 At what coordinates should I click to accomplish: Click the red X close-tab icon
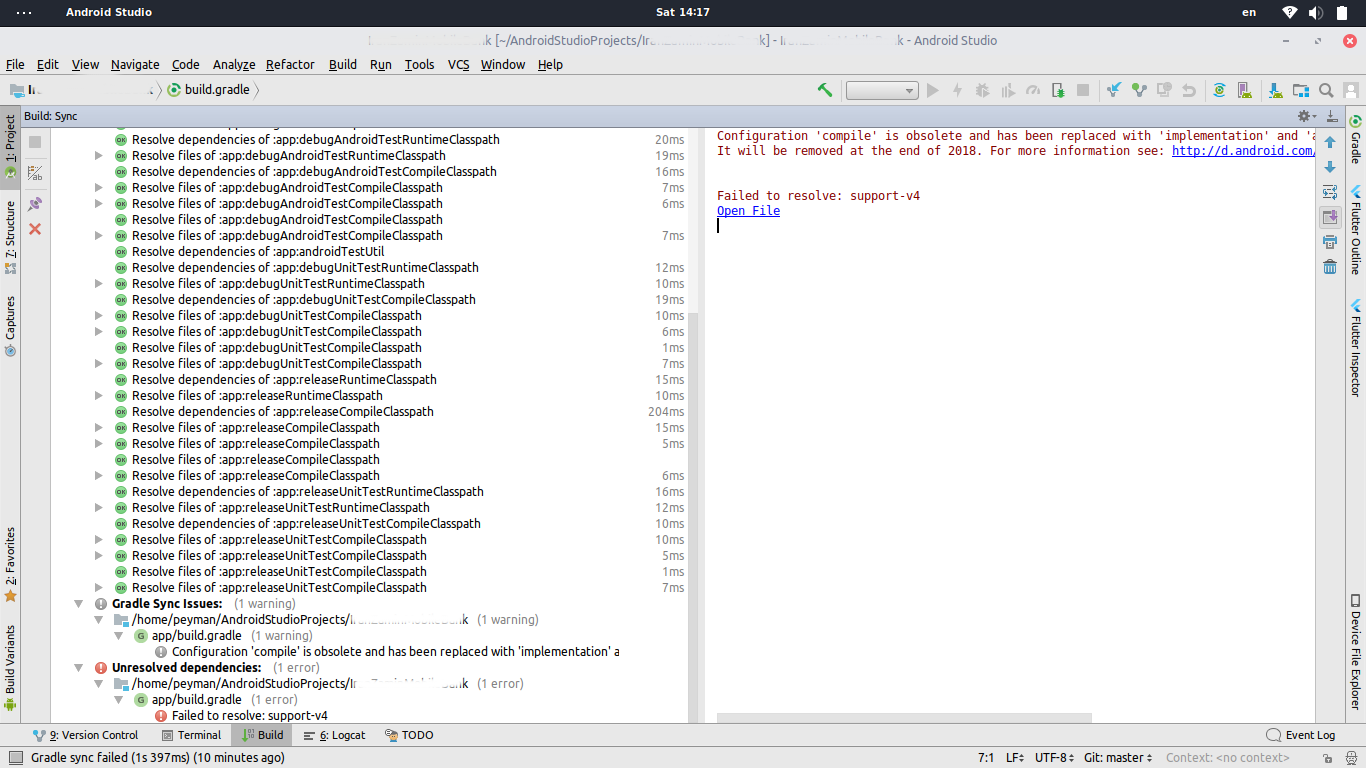[x=35, y=229]
